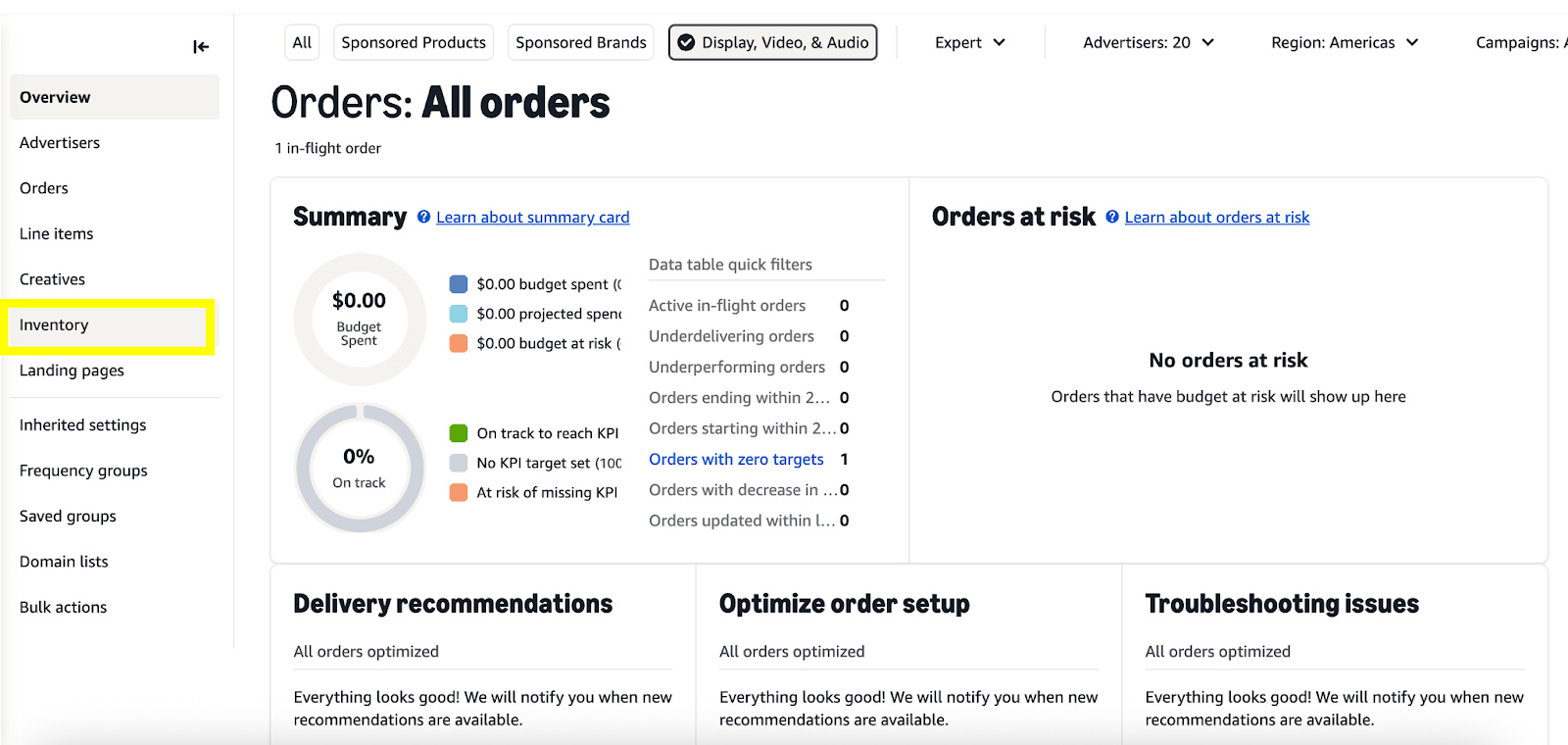The image size is (1568, 745).
Task: Click the blue budget spent legend swatch
Action: (459, 284)
